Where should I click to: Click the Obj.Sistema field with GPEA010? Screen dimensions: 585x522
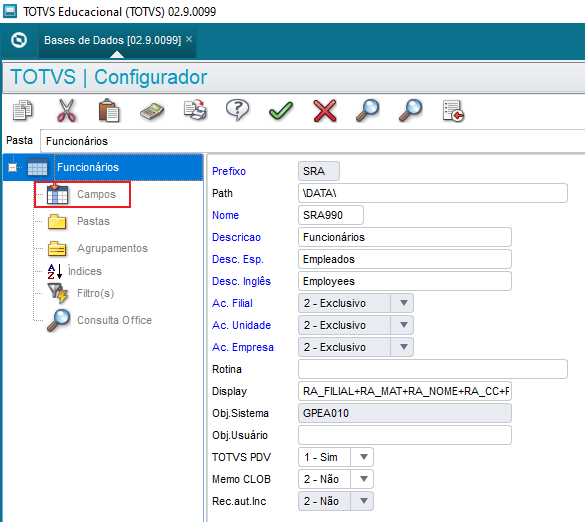tap(405, 413)
